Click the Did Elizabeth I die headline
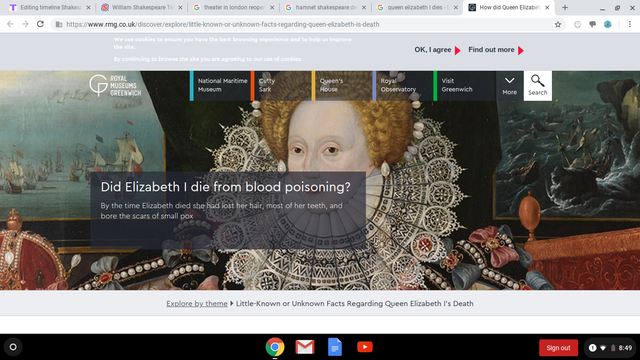 click(225, 187)
